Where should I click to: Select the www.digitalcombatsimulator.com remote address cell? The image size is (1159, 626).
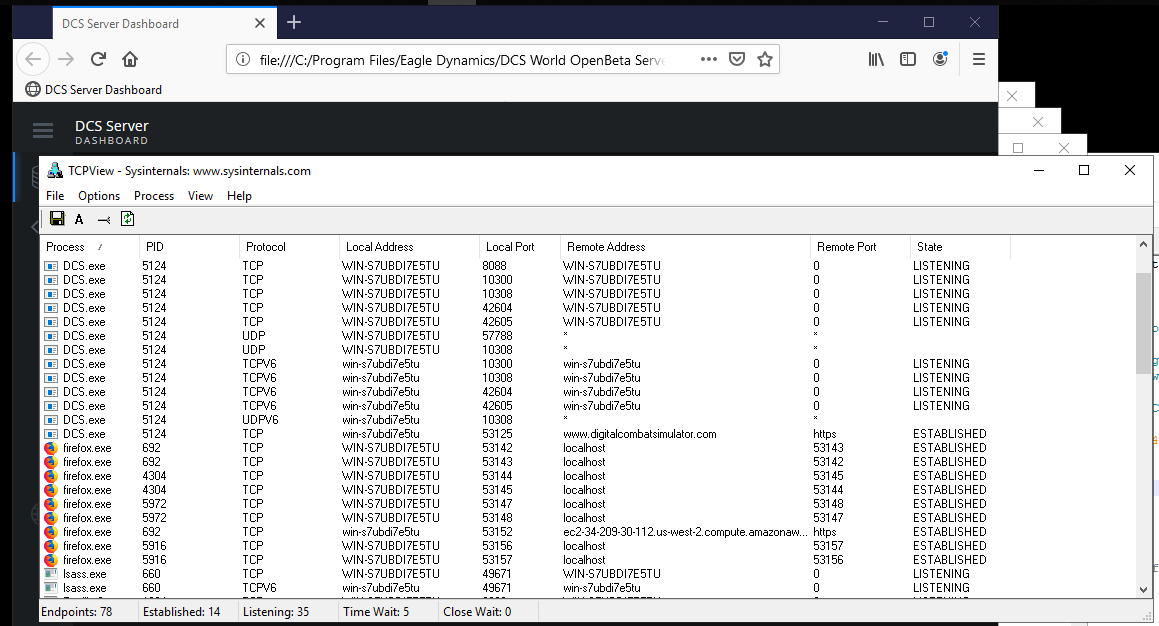(639, 435)
